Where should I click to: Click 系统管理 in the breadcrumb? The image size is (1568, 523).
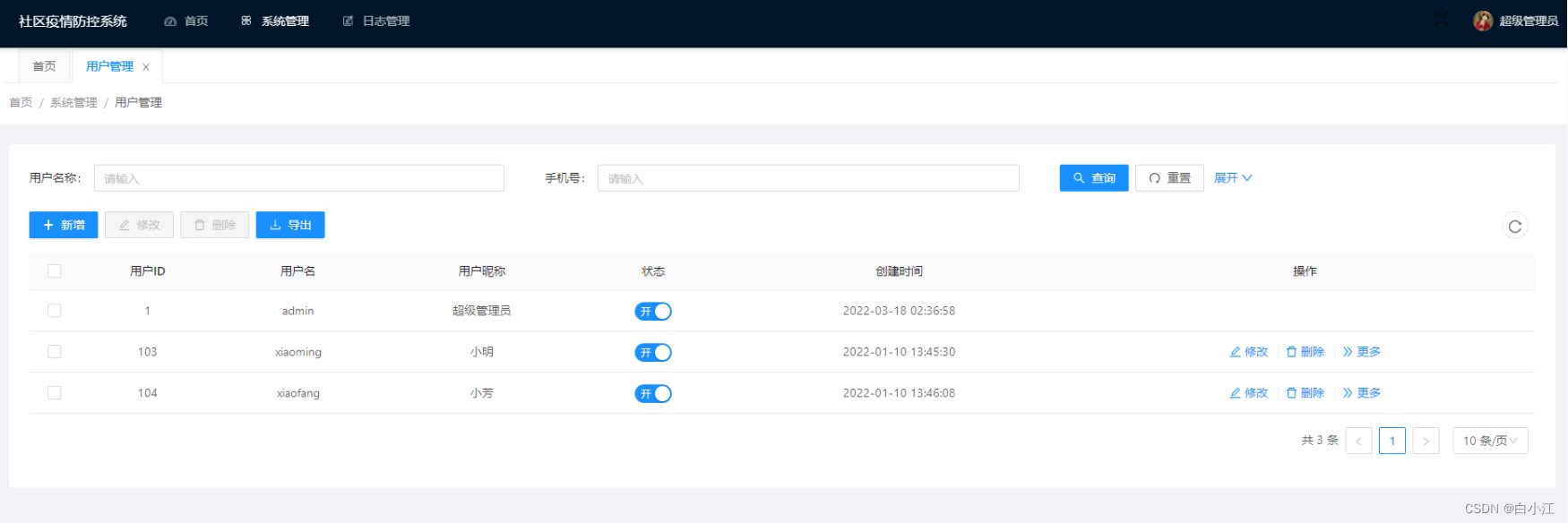pyautogui.click(x=73, y=103)
